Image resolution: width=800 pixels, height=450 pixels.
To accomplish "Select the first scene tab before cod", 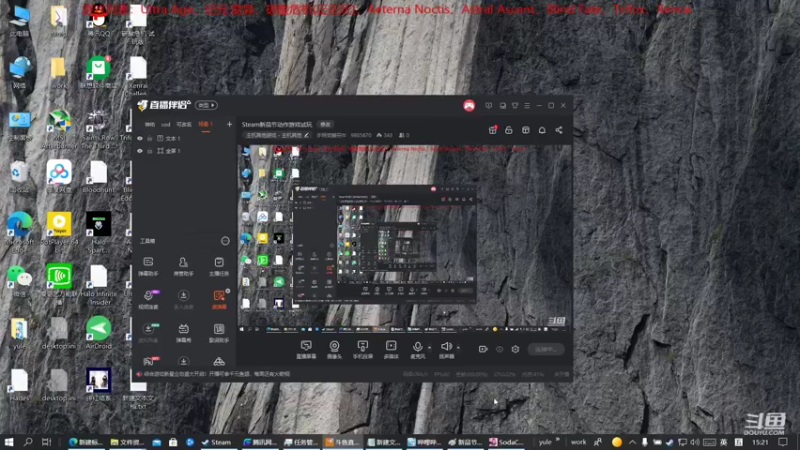I will [x=149, y=124].
